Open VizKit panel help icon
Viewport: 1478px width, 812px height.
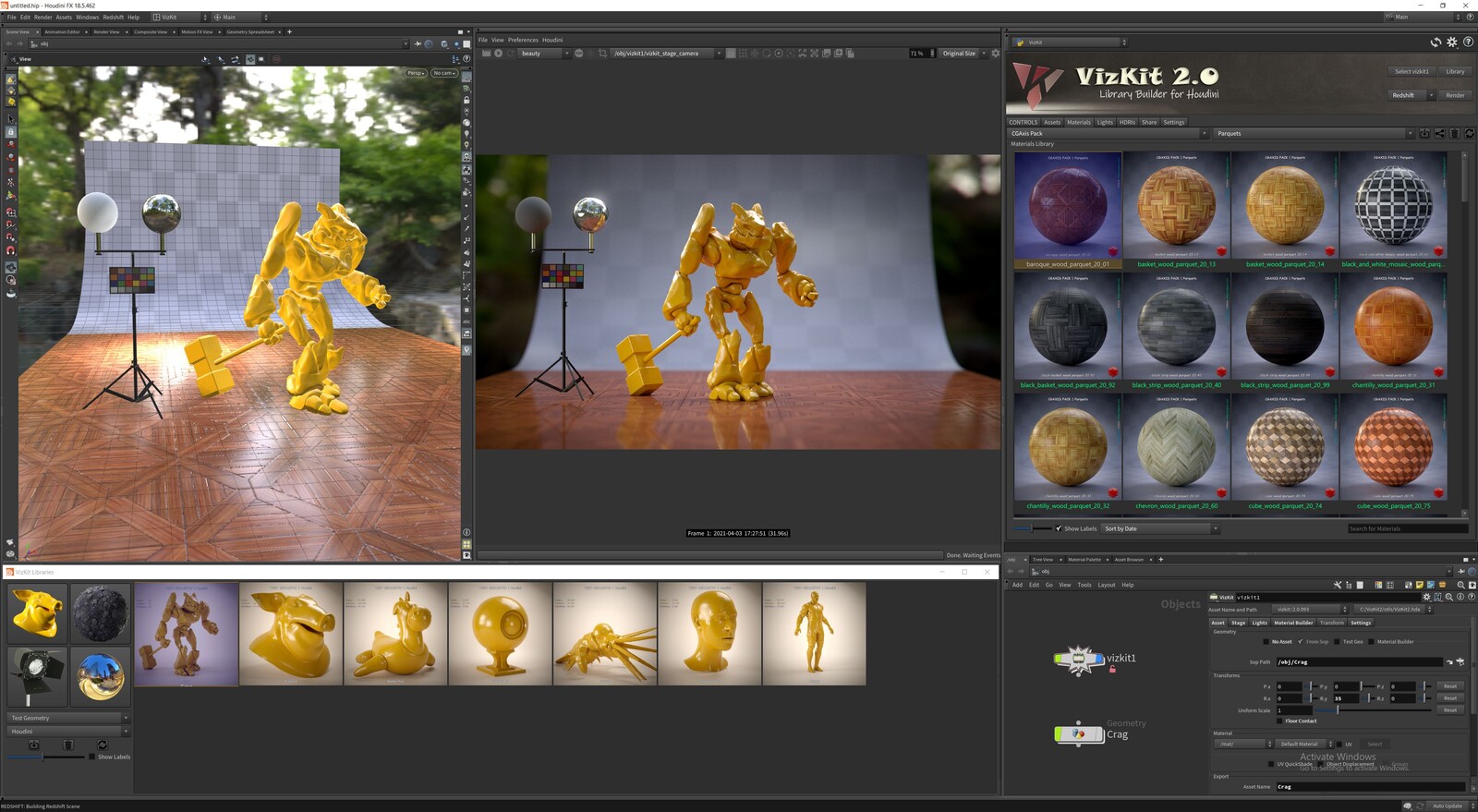click(1469, 42)
